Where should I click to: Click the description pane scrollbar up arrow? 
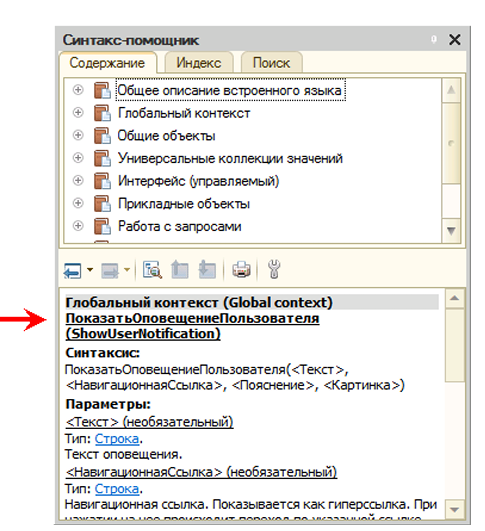point(455,298)
